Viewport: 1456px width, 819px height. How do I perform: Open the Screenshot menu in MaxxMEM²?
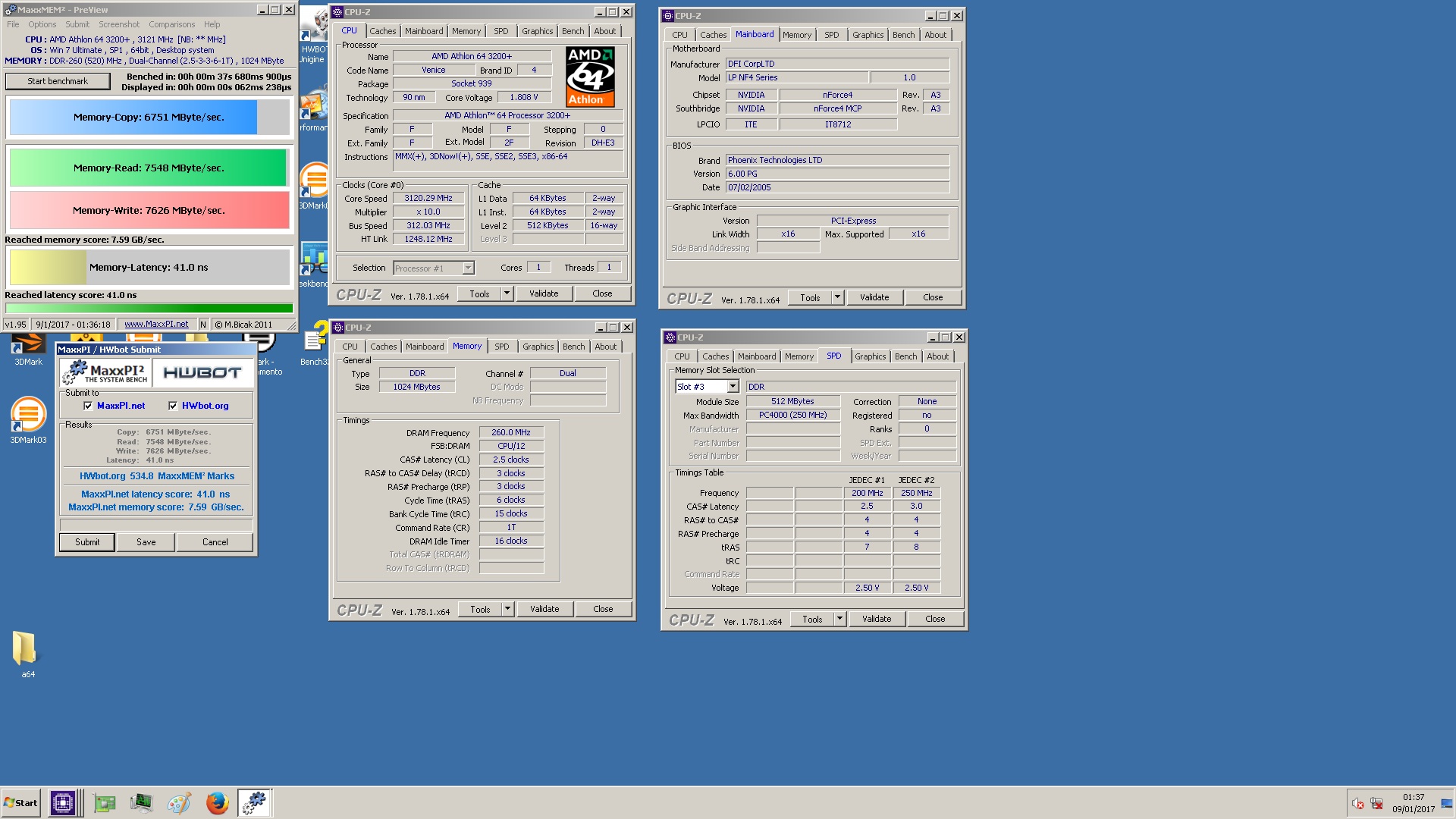(119, 24)
